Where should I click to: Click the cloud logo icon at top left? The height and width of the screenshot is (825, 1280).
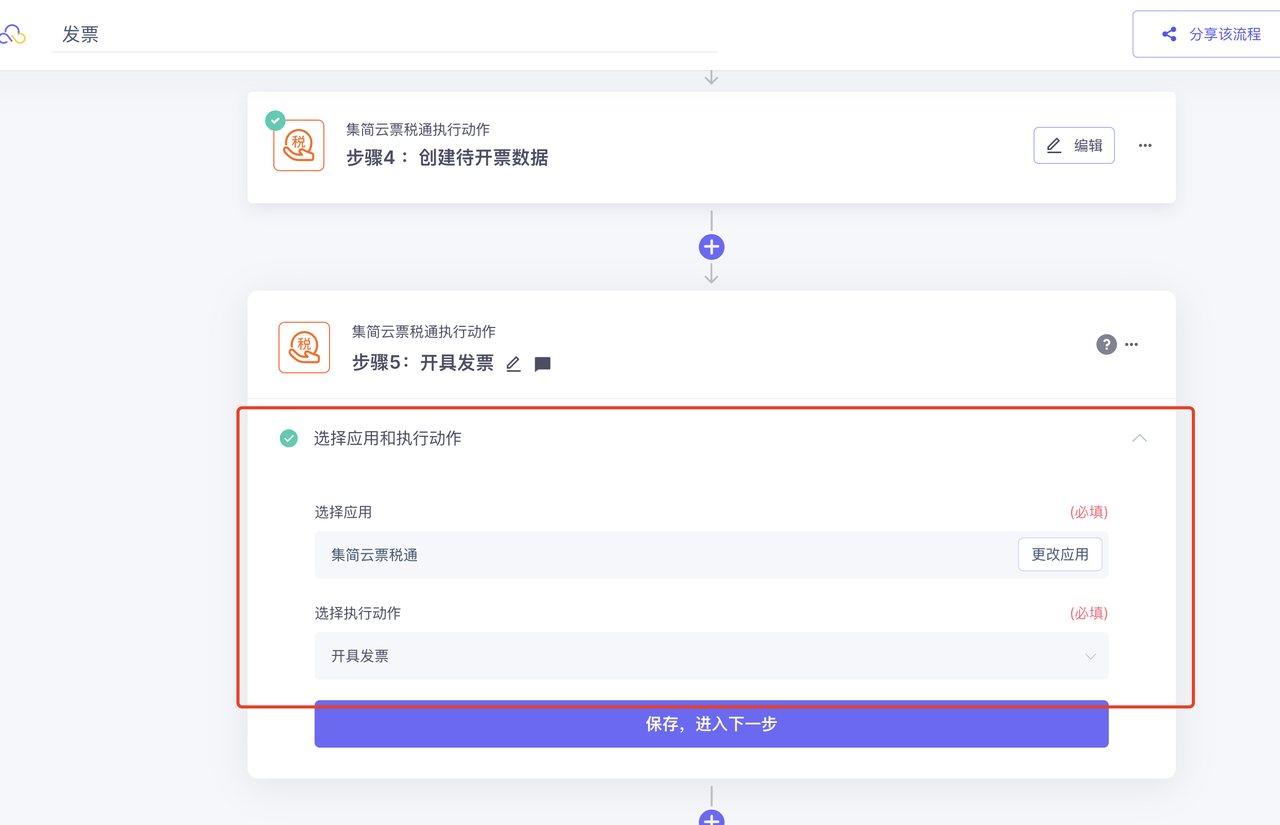coord(12,34)
